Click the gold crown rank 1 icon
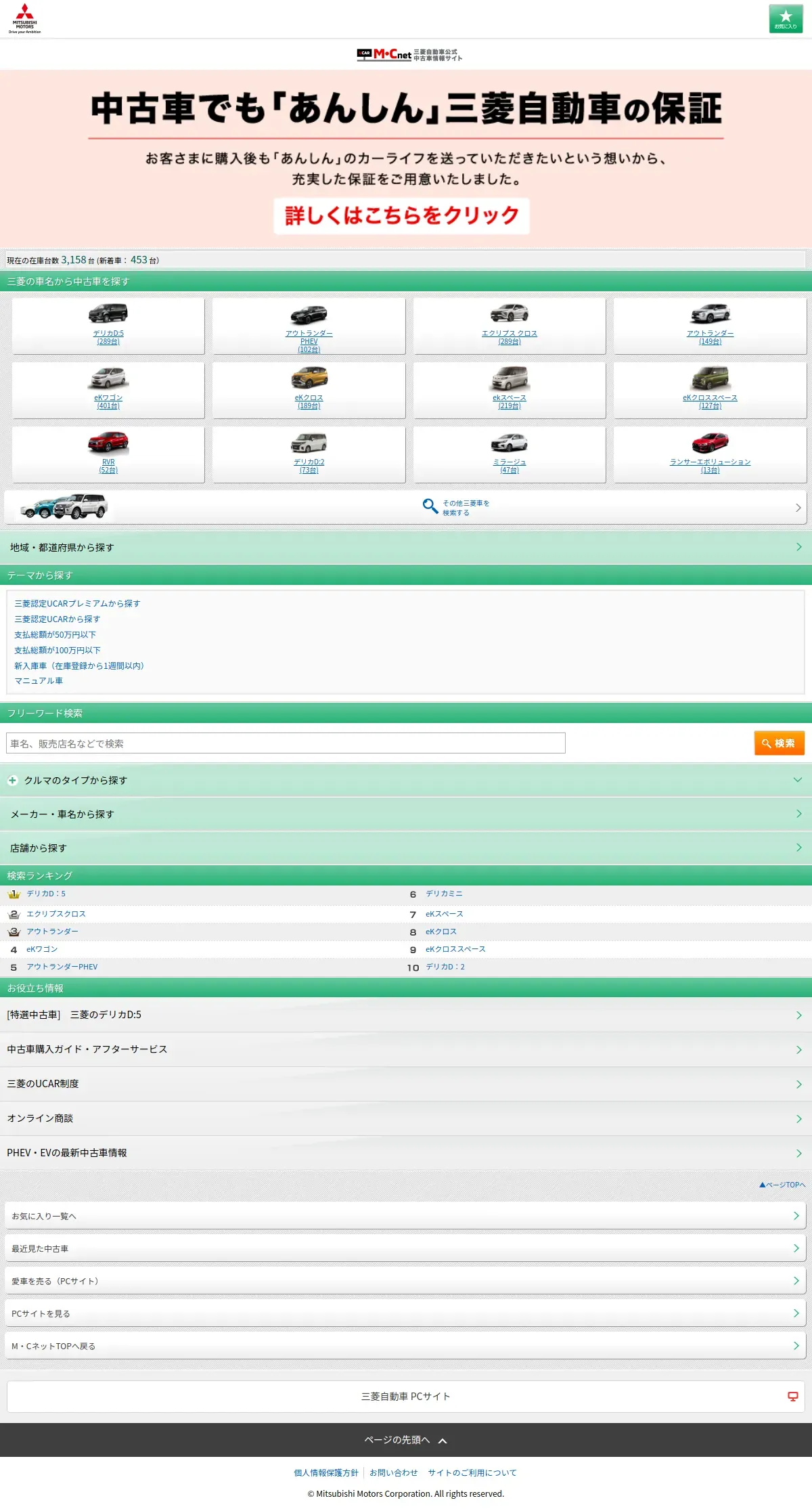 (x=14, y=894)
